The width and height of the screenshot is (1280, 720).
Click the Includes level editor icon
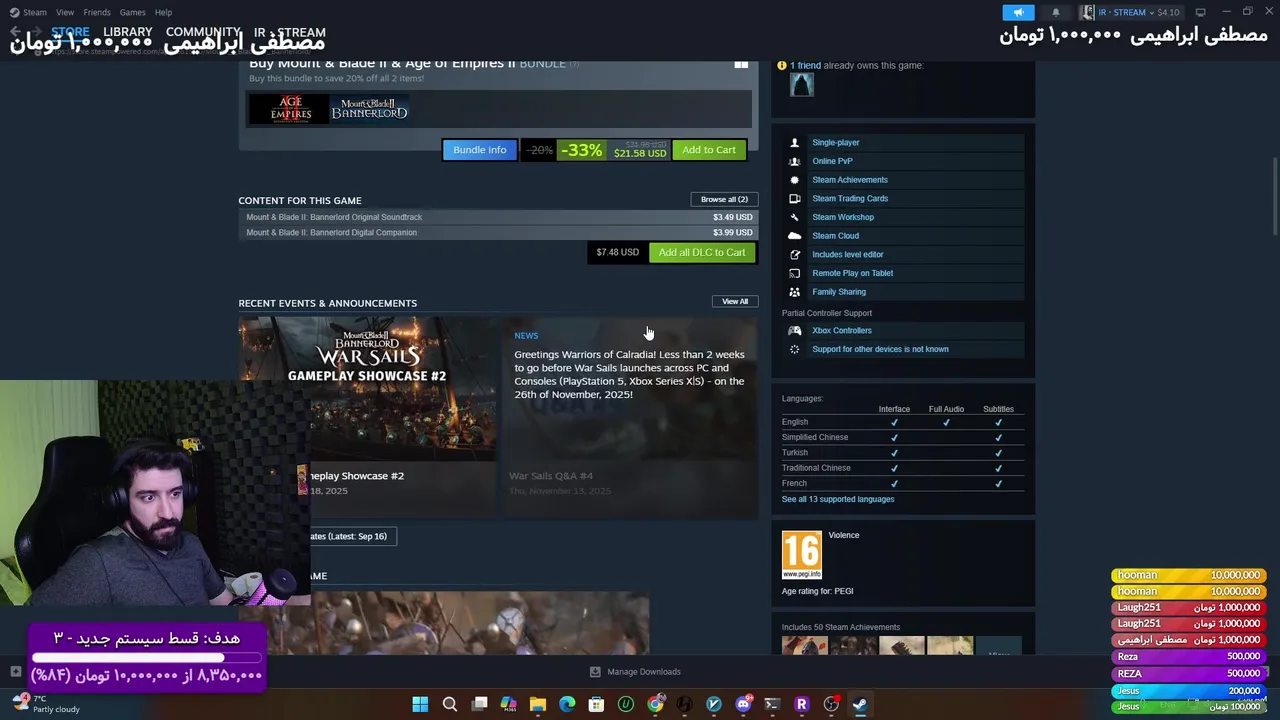click(x=794, y=254)
